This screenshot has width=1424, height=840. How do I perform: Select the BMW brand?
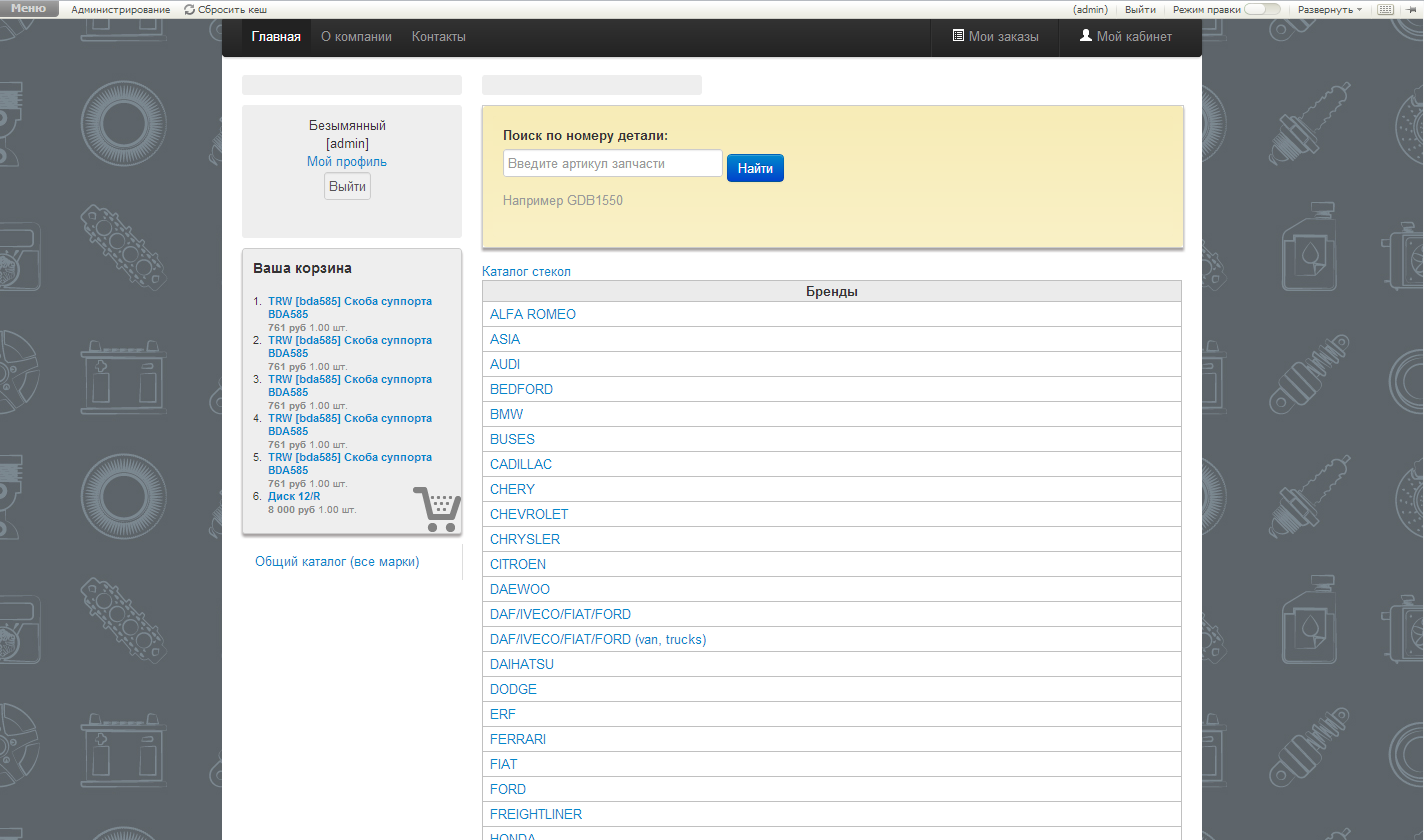coord(506,414)
